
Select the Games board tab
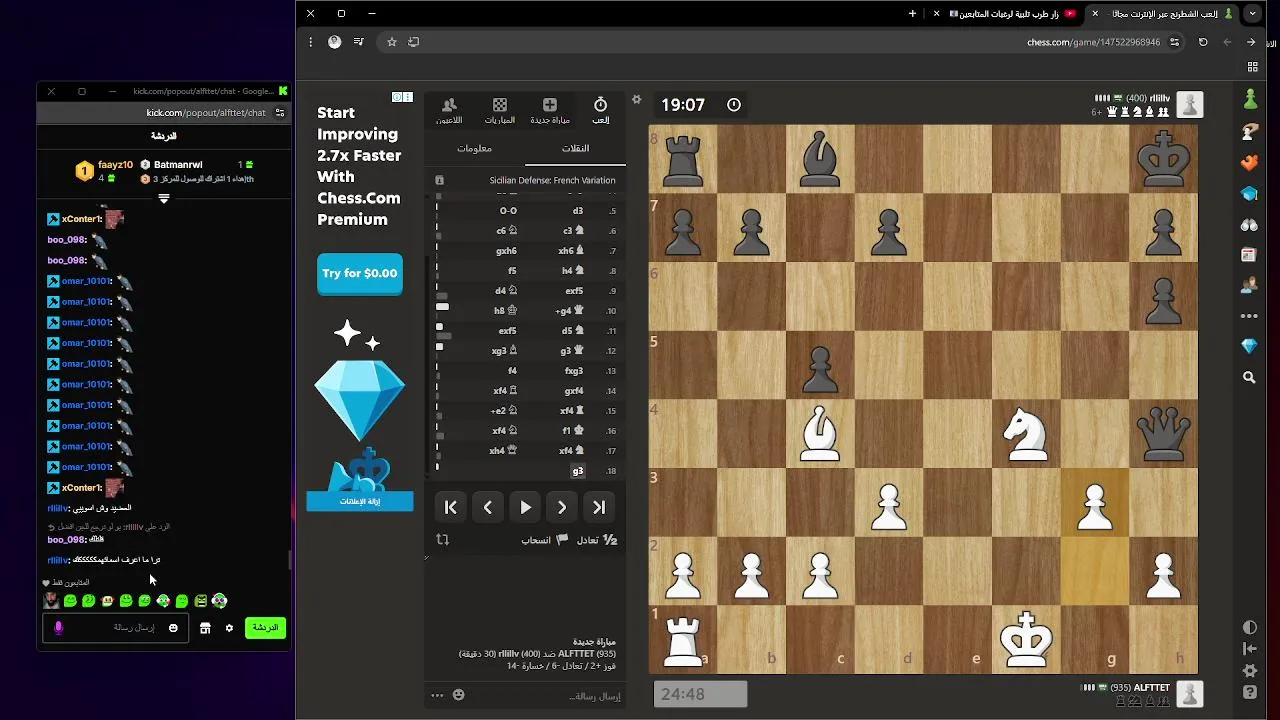pyautogui.click(x=500, y=110)
